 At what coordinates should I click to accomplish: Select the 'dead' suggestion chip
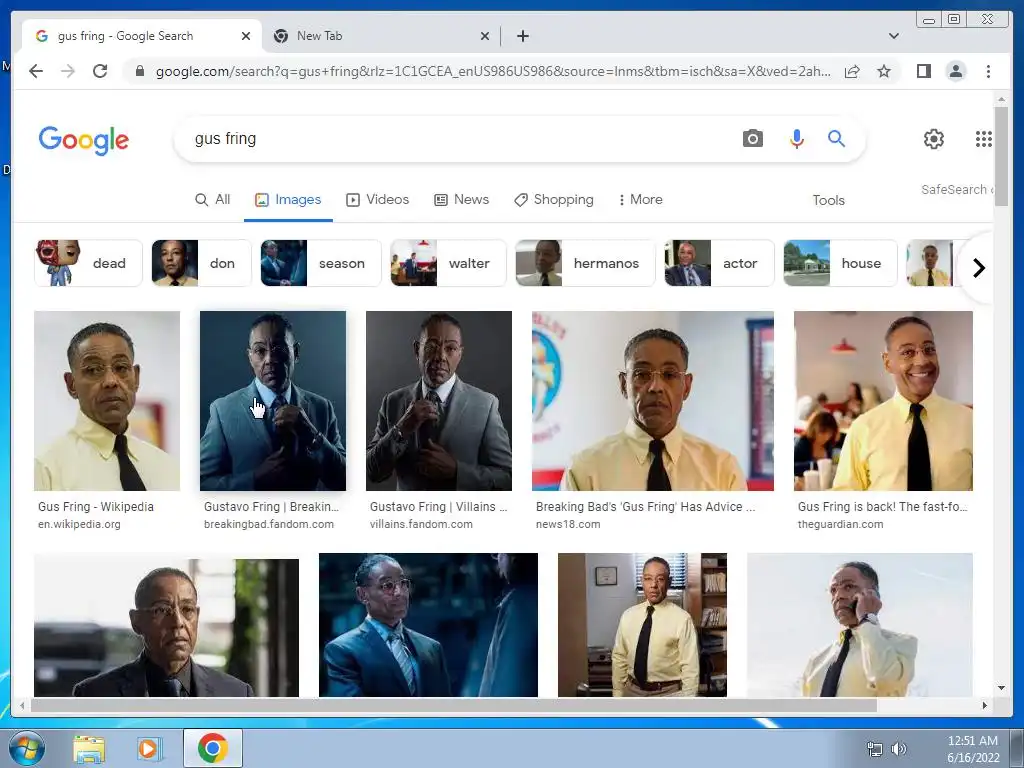click(88, 263)
